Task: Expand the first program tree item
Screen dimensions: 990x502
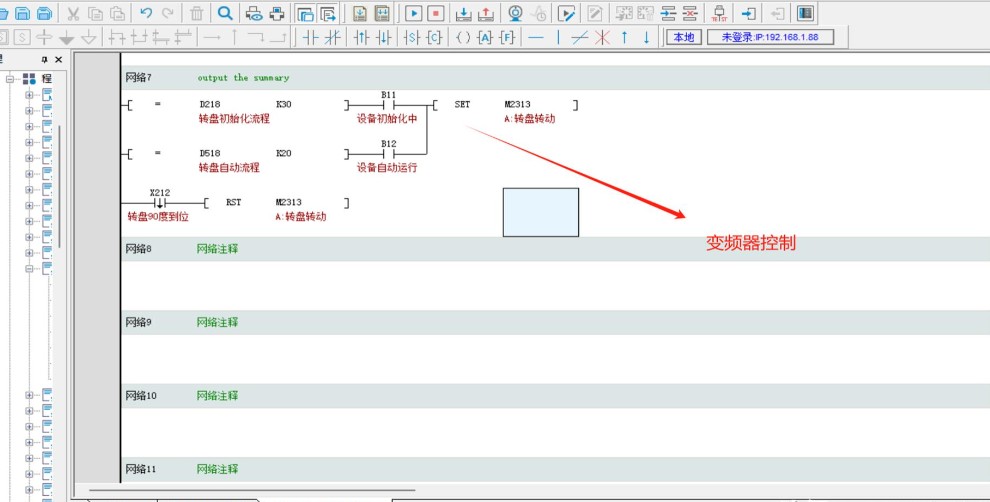Action: pyautogui.click(x=29, y=95)
